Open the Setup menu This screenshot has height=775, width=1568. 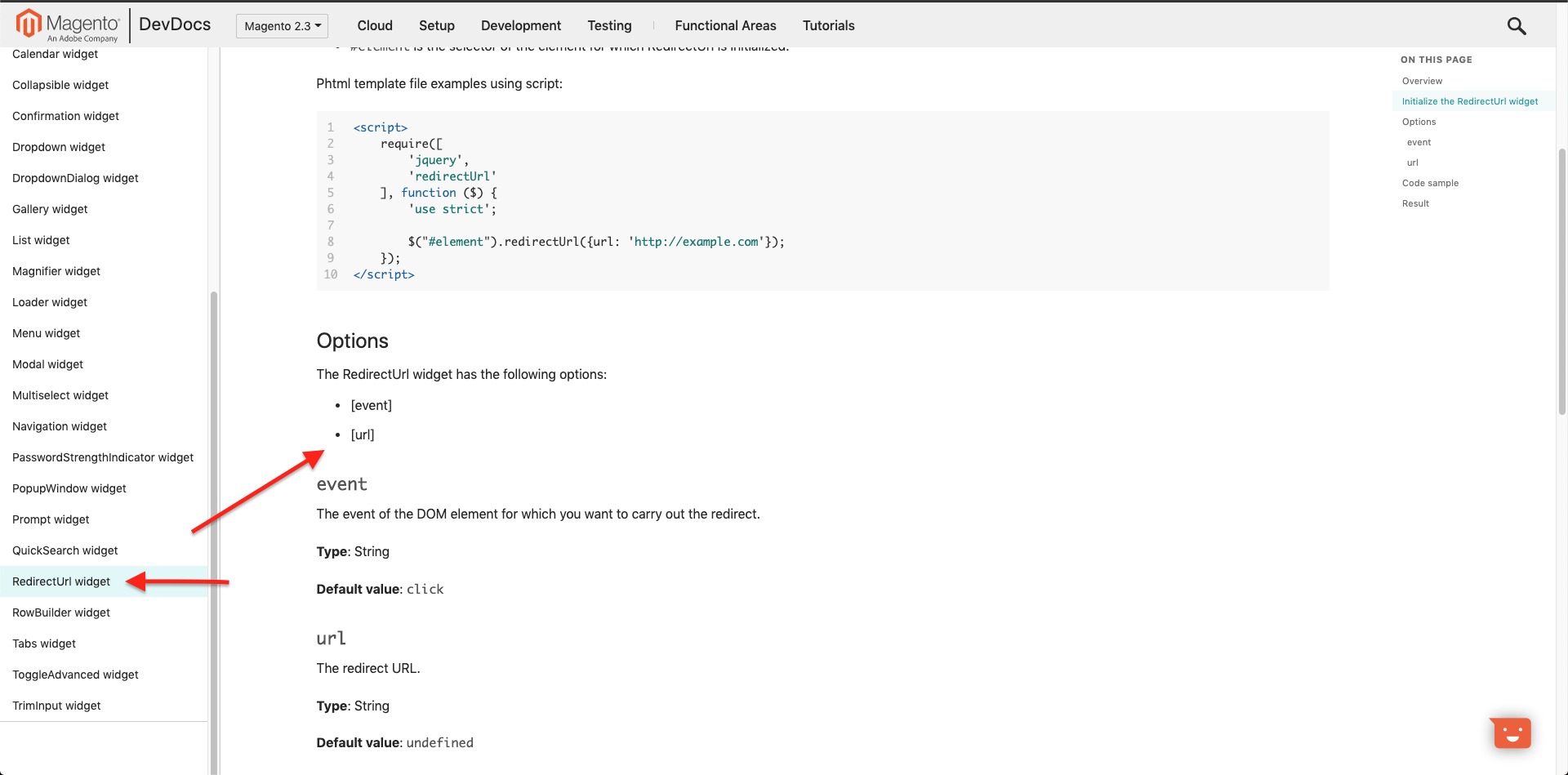[x=437, y=25]
